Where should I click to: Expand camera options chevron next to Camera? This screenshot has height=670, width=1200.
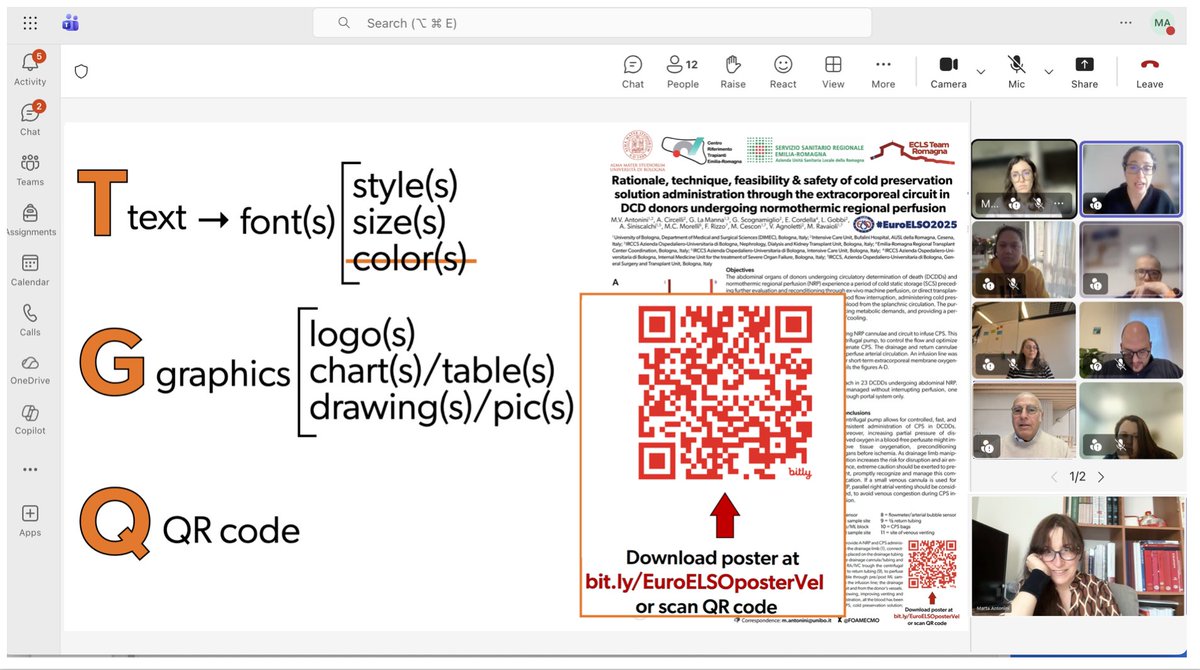(x=980, y=72)
